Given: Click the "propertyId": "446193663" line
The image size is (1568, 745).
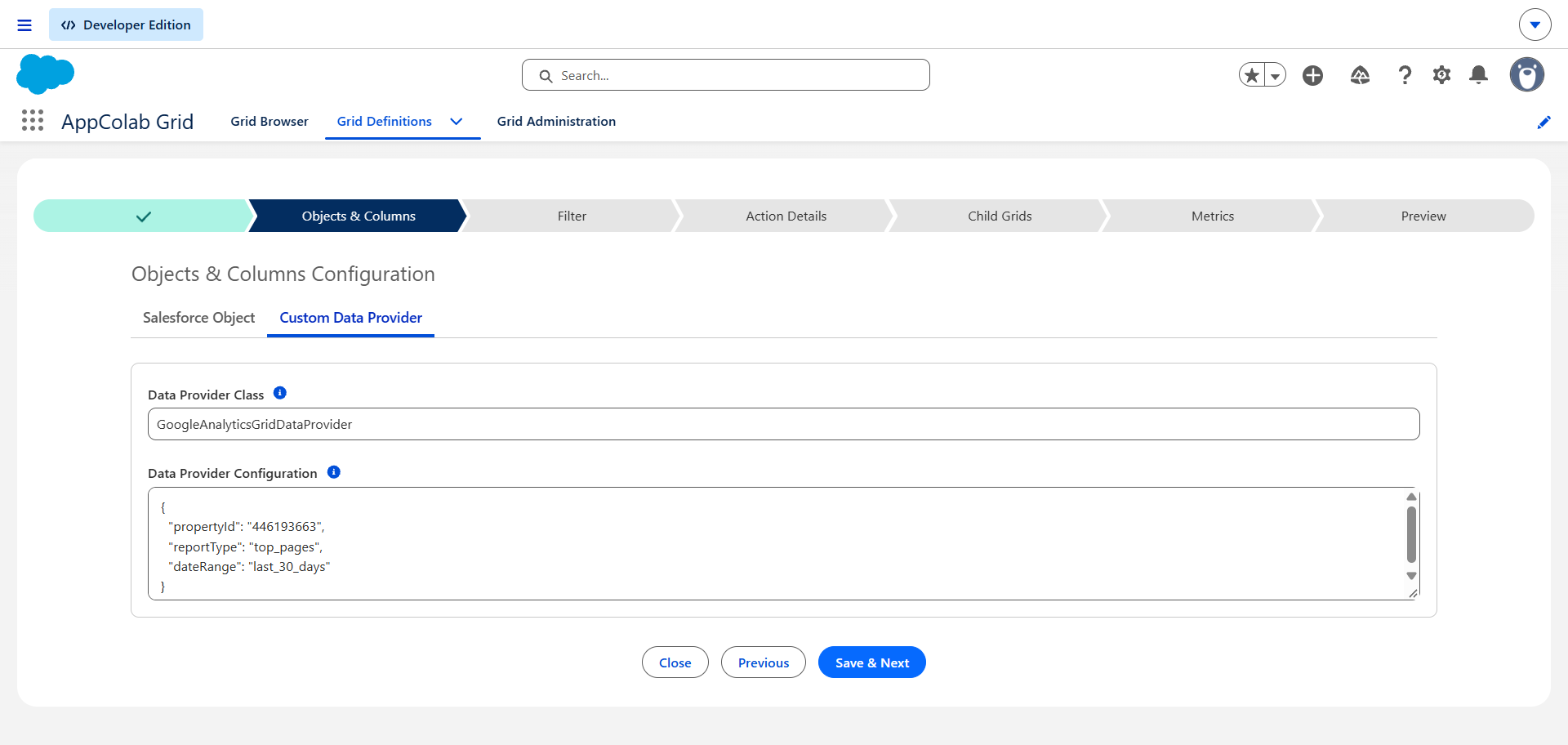Looking at the screenshot, I should [x=246, y=527].
